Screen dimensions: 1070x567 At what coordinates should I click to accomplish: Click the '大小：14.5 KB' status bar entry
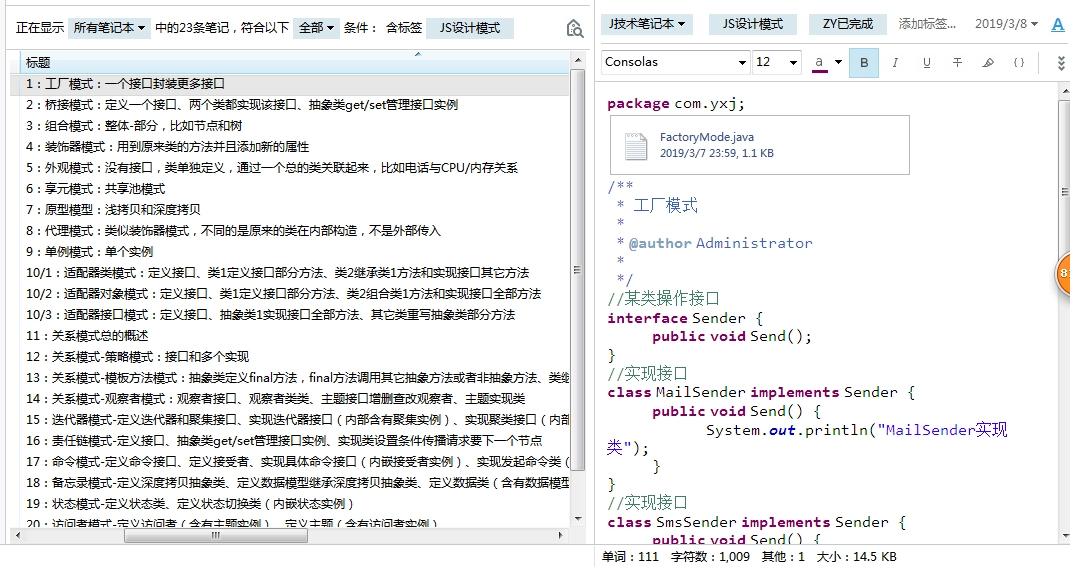point(856,557)
